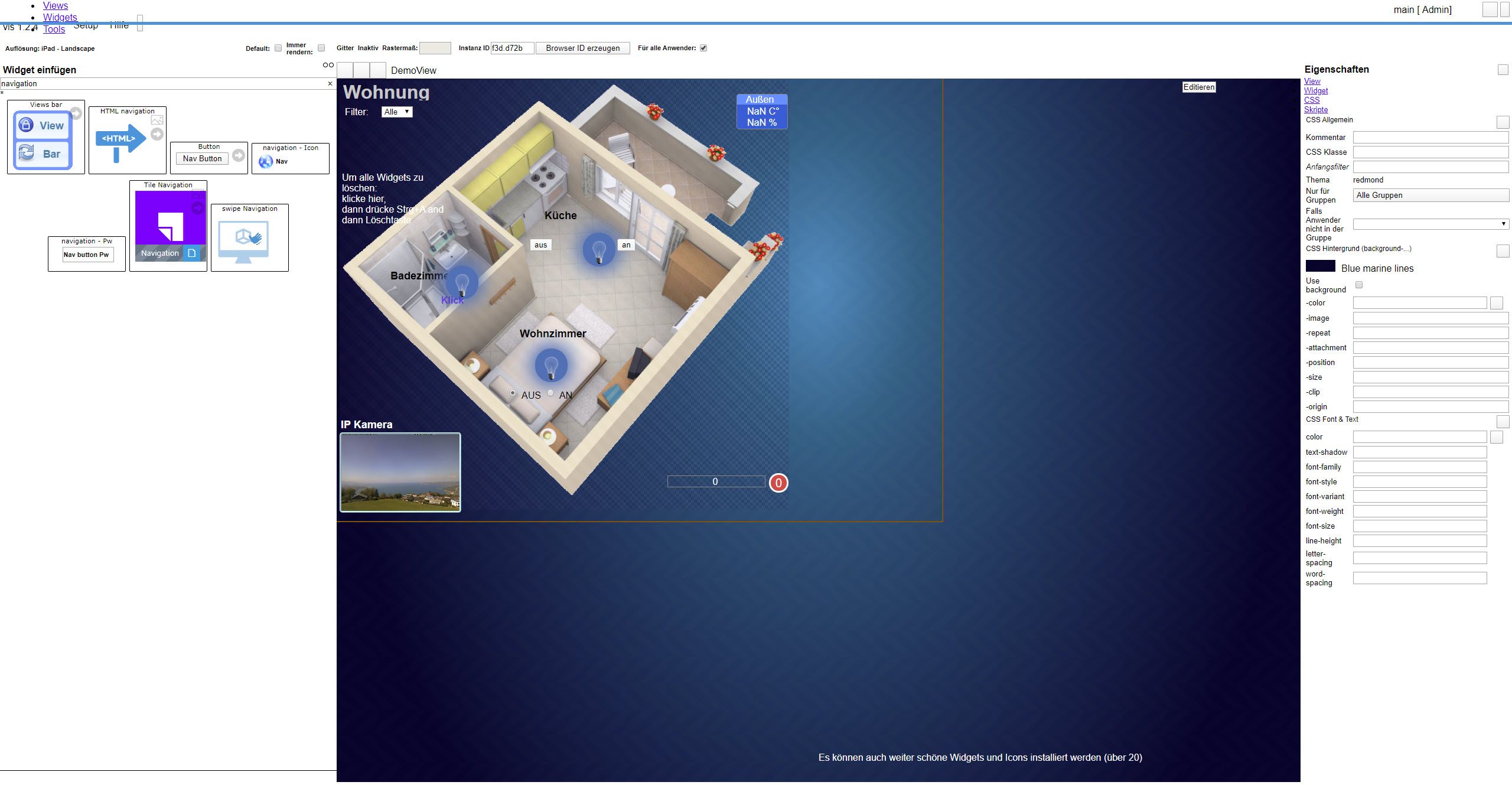This screenshot has height=785, width=1512.
Task: Click the Editieren button
Action: (x=1198, y=87)
